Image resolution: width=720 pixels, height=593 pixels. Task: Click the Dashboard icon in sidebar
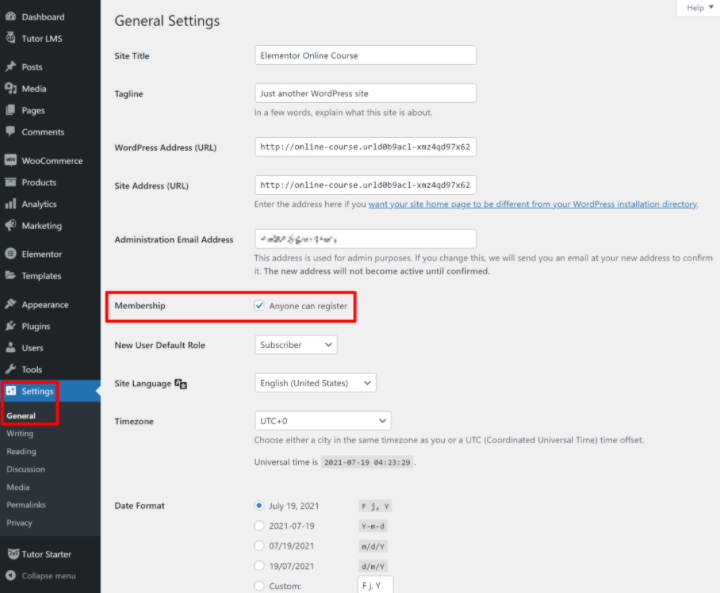point(10,17)
